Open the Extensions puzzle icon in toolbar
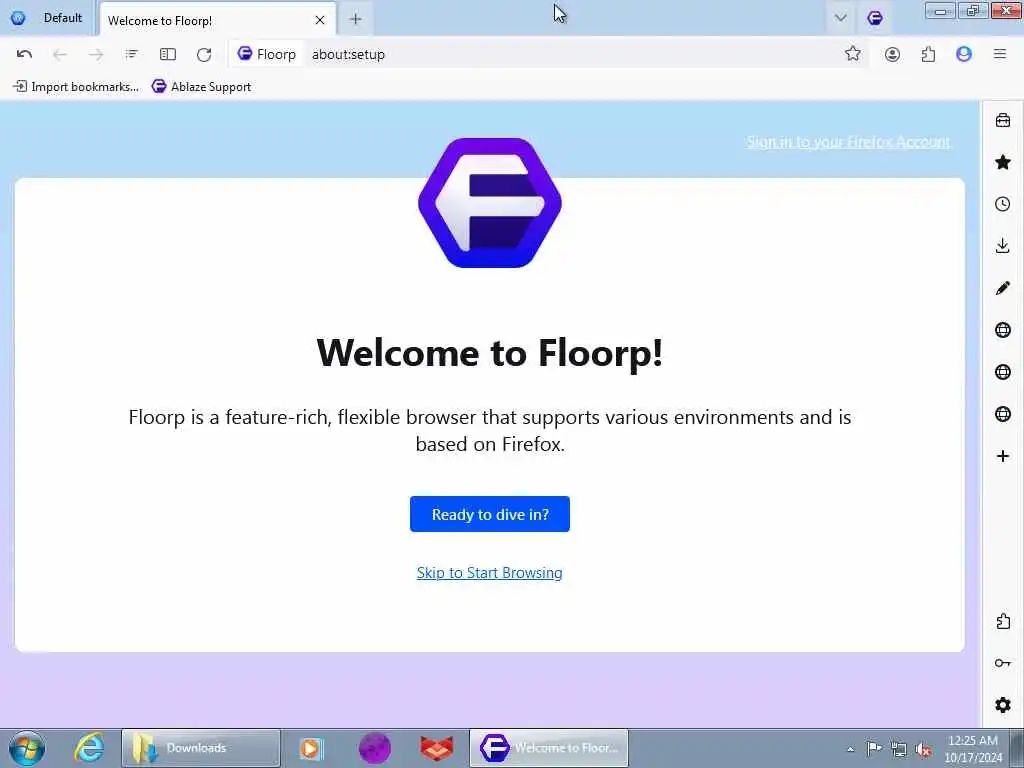Image resolution: width=1024 pixels, height=768 pixels. coord(928,54)
